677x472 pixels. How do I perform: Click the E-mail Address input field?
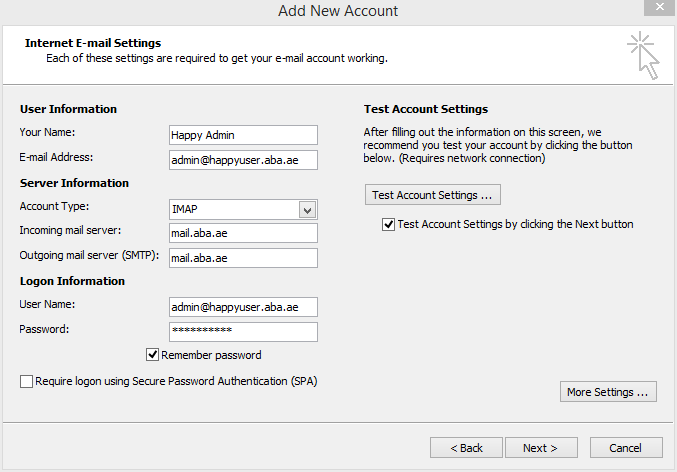(243, 160)
